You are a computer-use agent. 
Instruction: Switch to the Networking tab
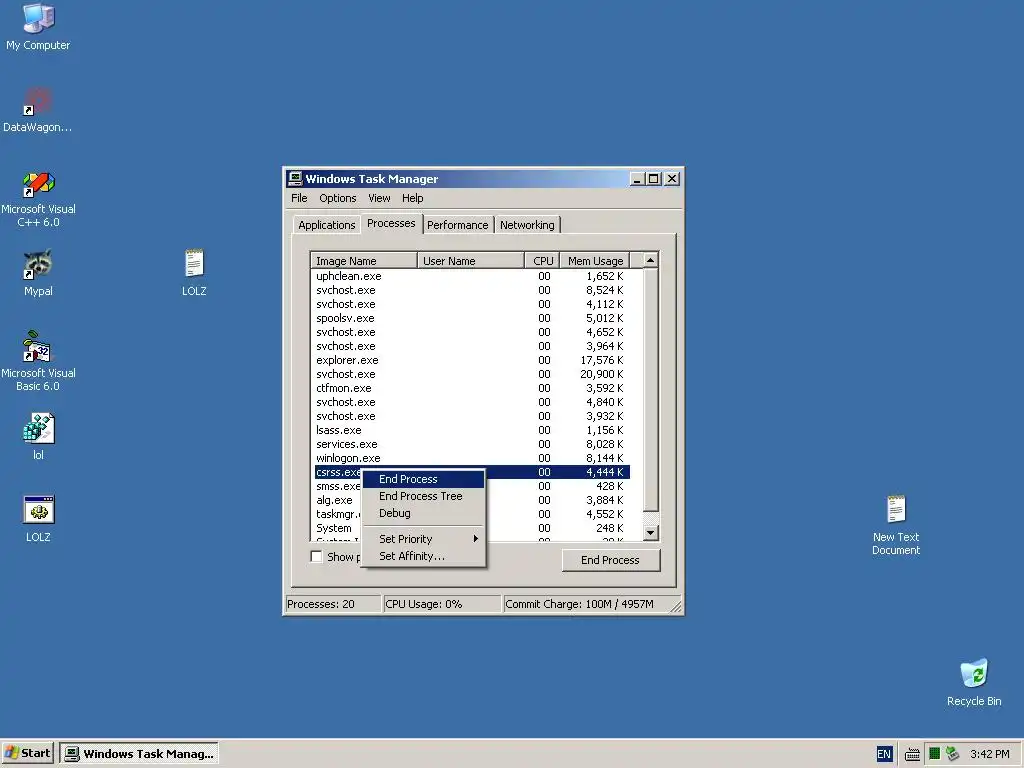coord(527,225)
